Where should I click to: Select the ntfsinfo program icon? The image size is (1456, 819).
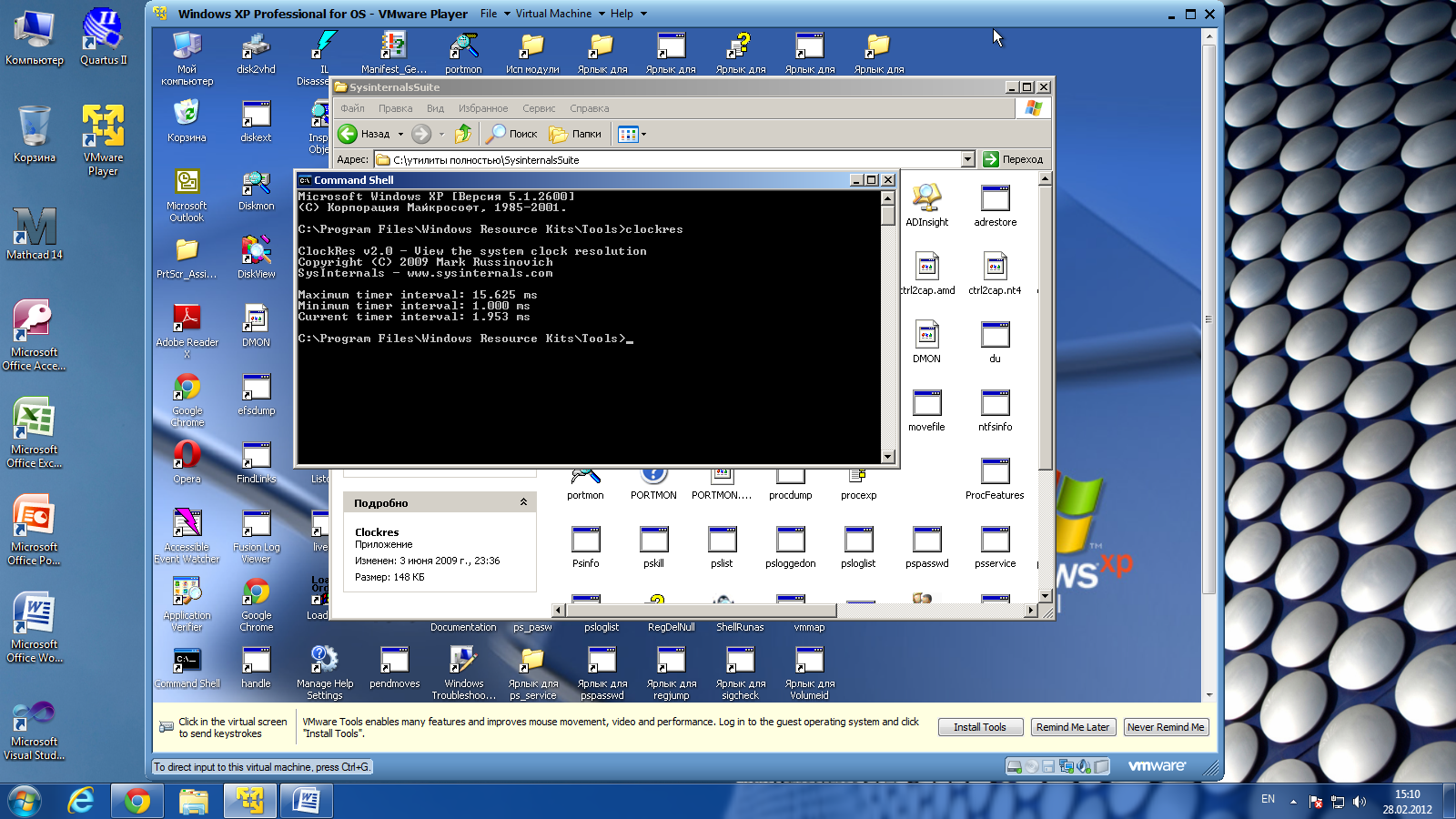click(x=995, y=409)
